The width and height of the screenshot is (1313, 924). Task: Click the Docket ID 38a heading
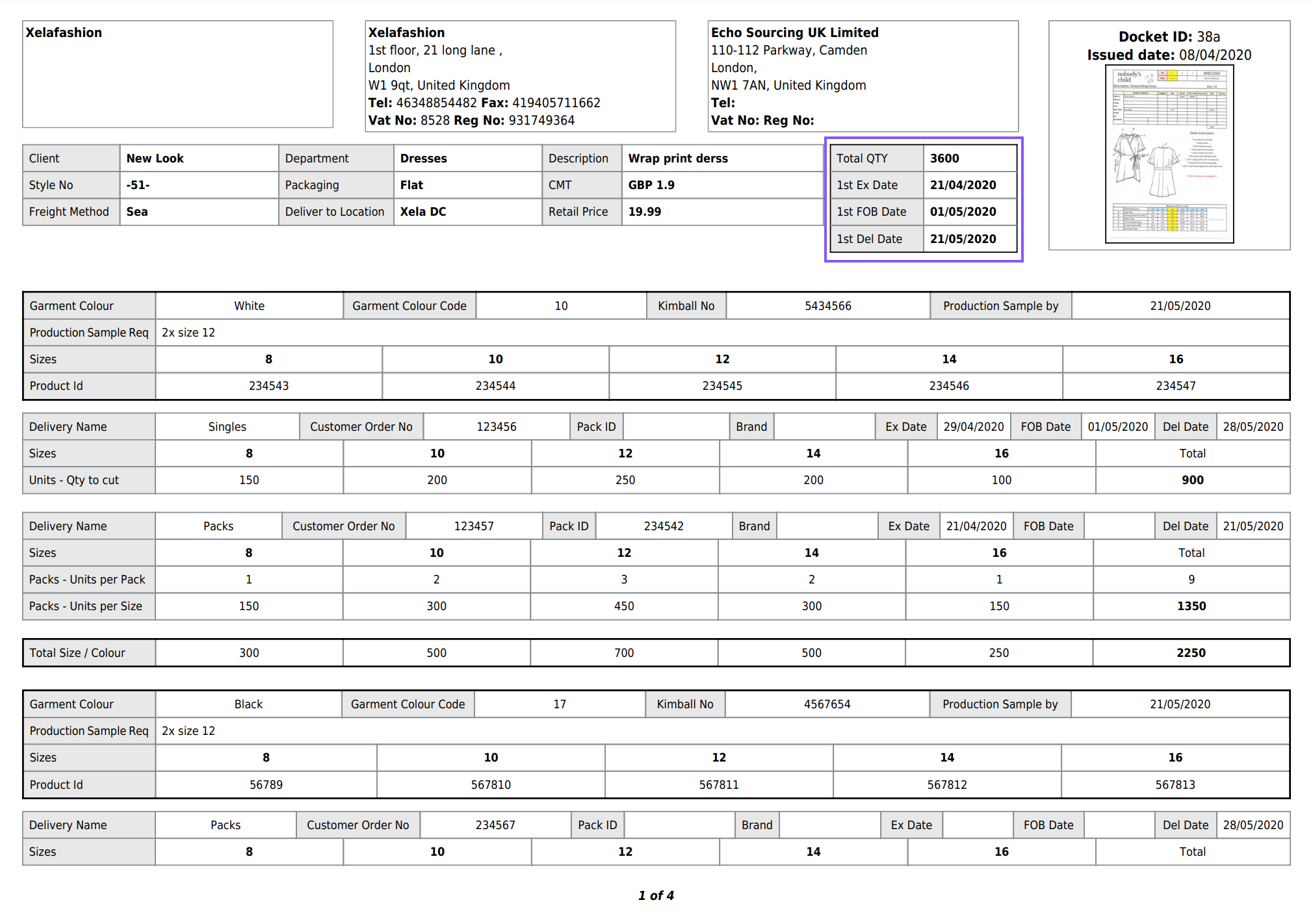click(x=1169, y=37)
